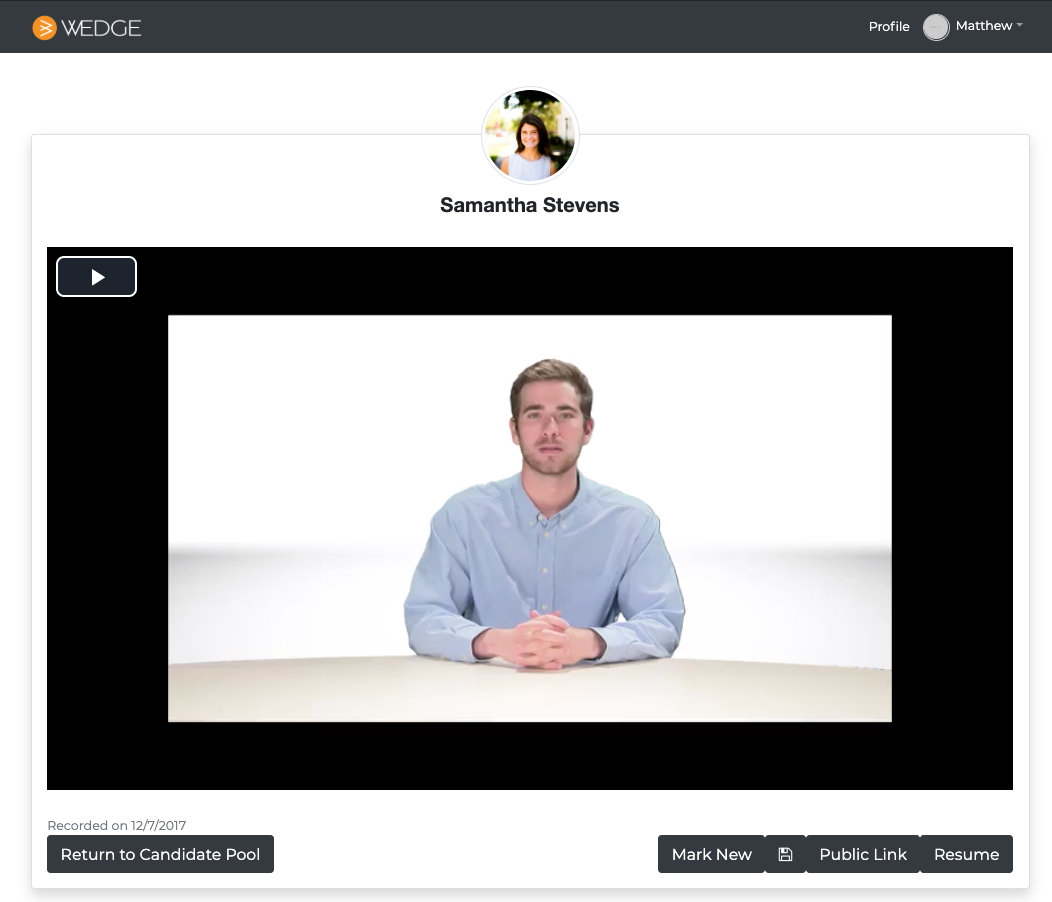Mark the candidate as new

[x=711, y=854]
